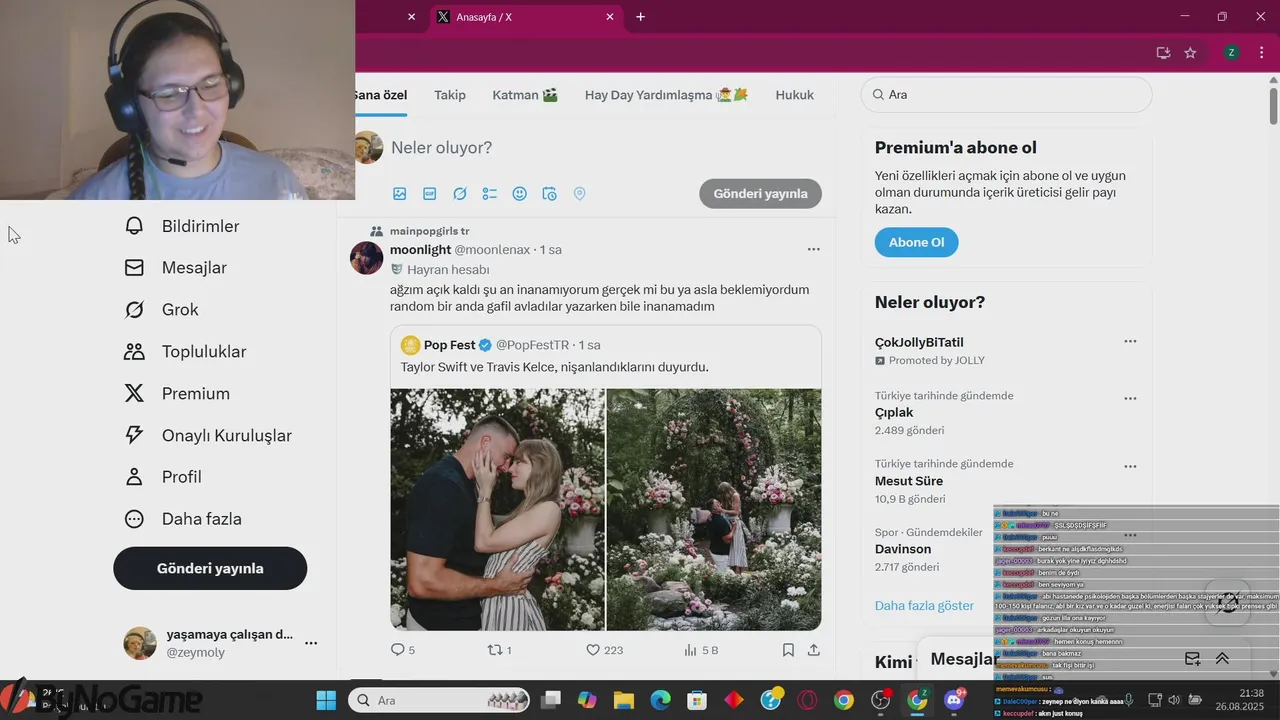
Task: Open options for Mesut Süre trend
Action: pos(1130,466)
